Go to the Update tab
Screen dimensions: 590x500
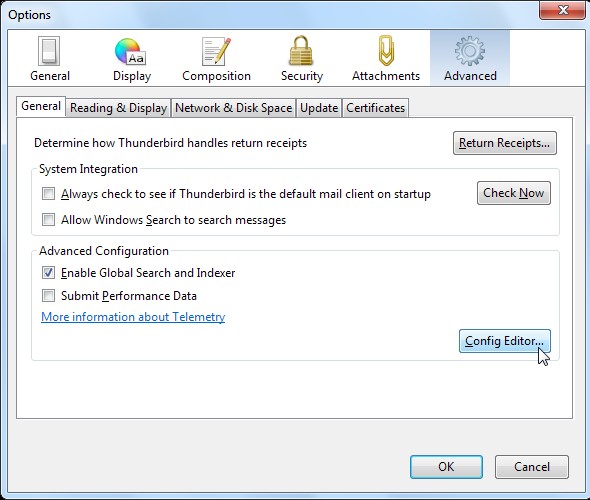319,108
